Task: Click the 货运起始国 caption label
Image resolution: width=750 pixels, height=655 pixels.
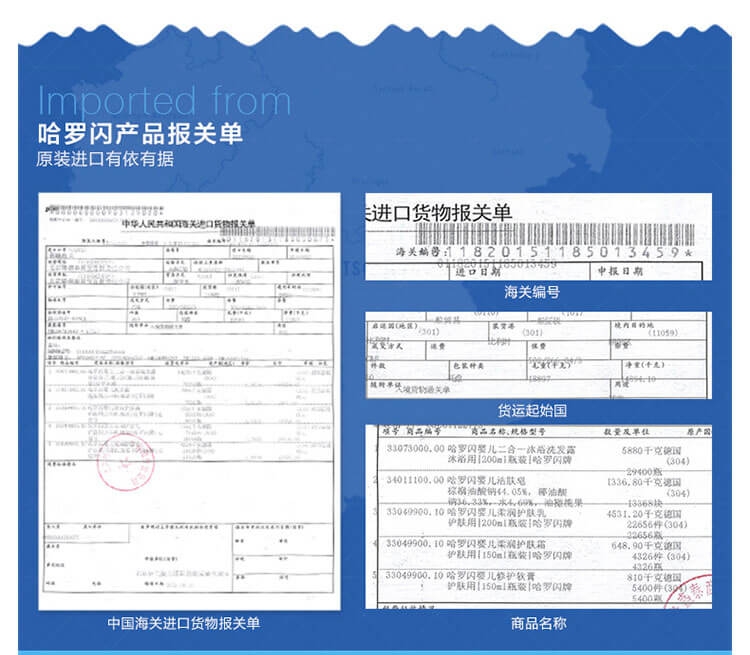Action: click(x=537, y=411)
